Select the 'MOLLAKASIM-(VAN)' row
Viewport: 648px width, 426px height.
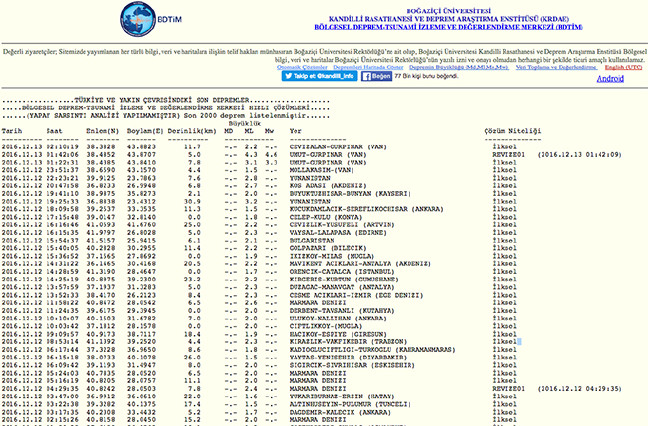(259, 170)
